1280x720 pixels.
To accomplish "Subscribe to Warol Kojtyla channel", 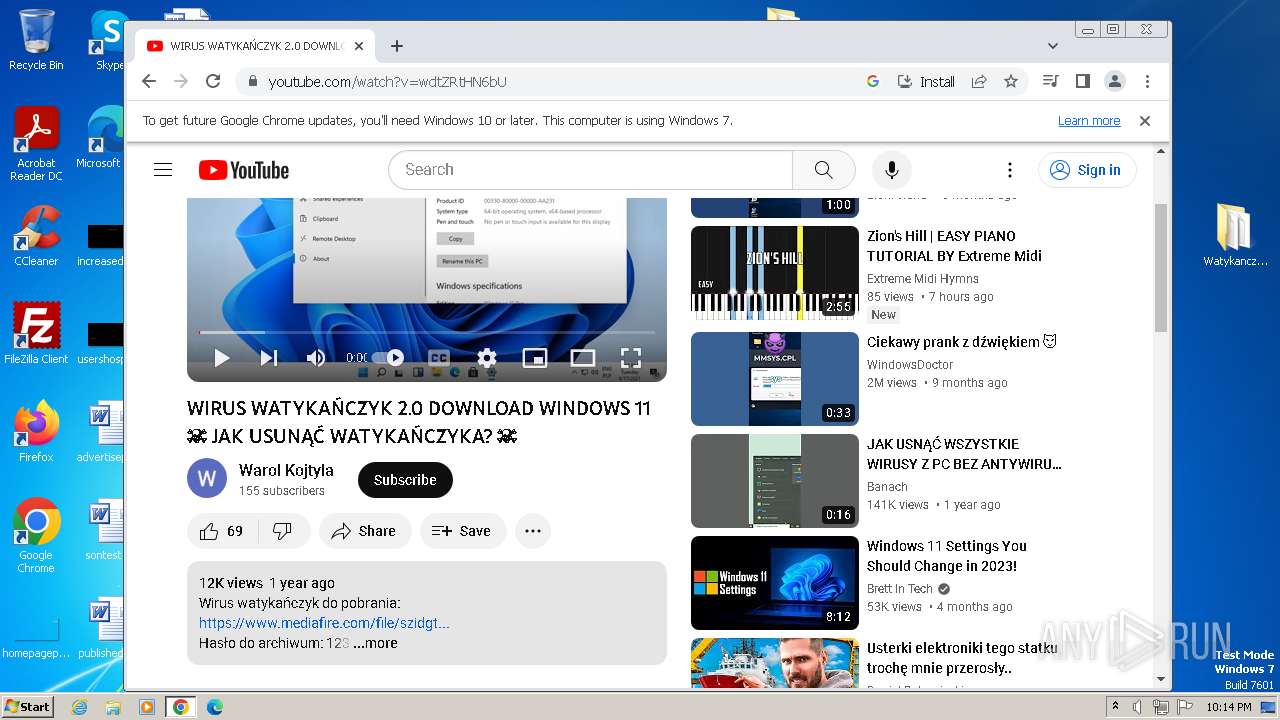I will tap(405, 480).
